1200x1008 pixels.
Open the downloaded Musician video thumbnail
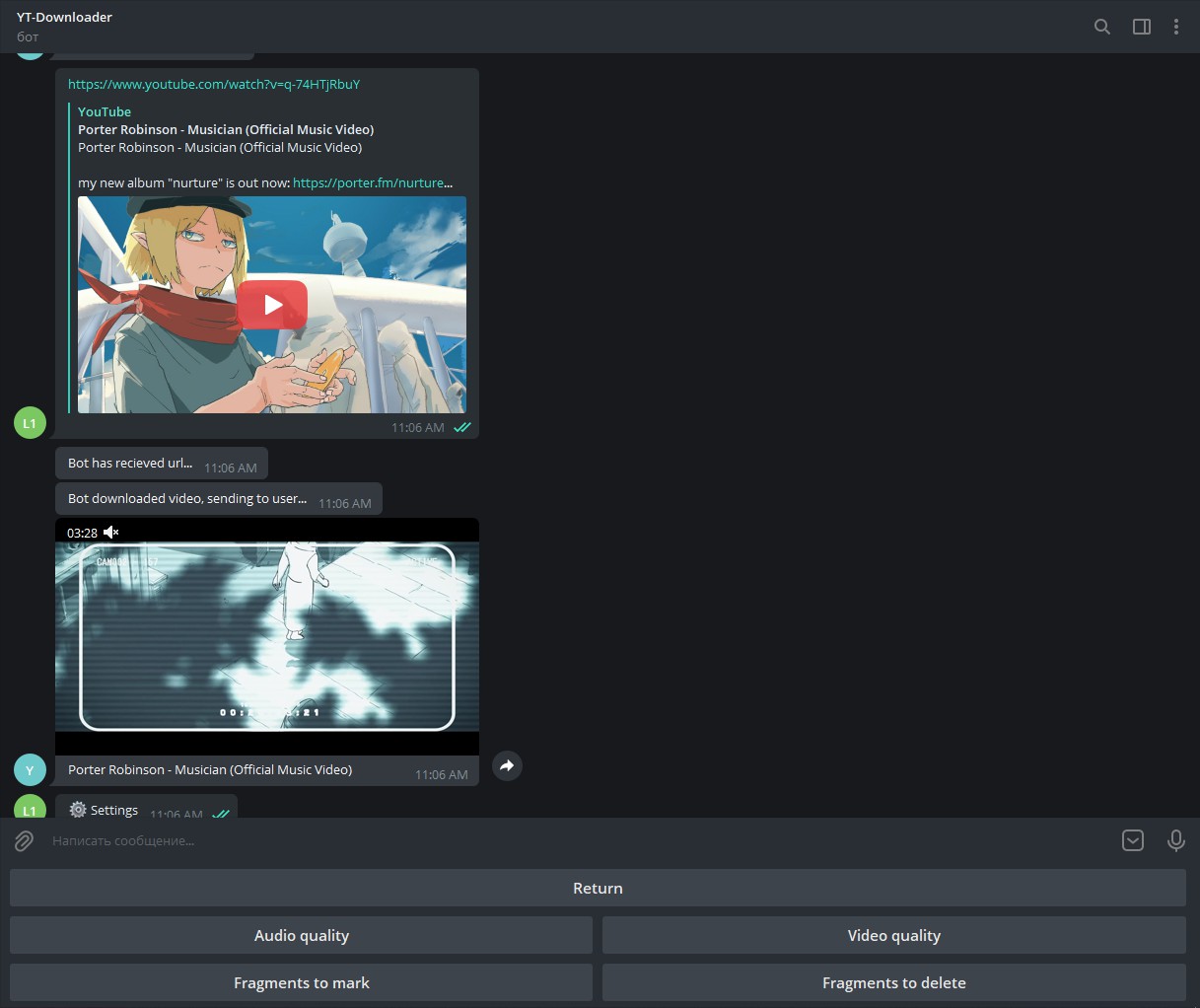[x=267, y=636]
